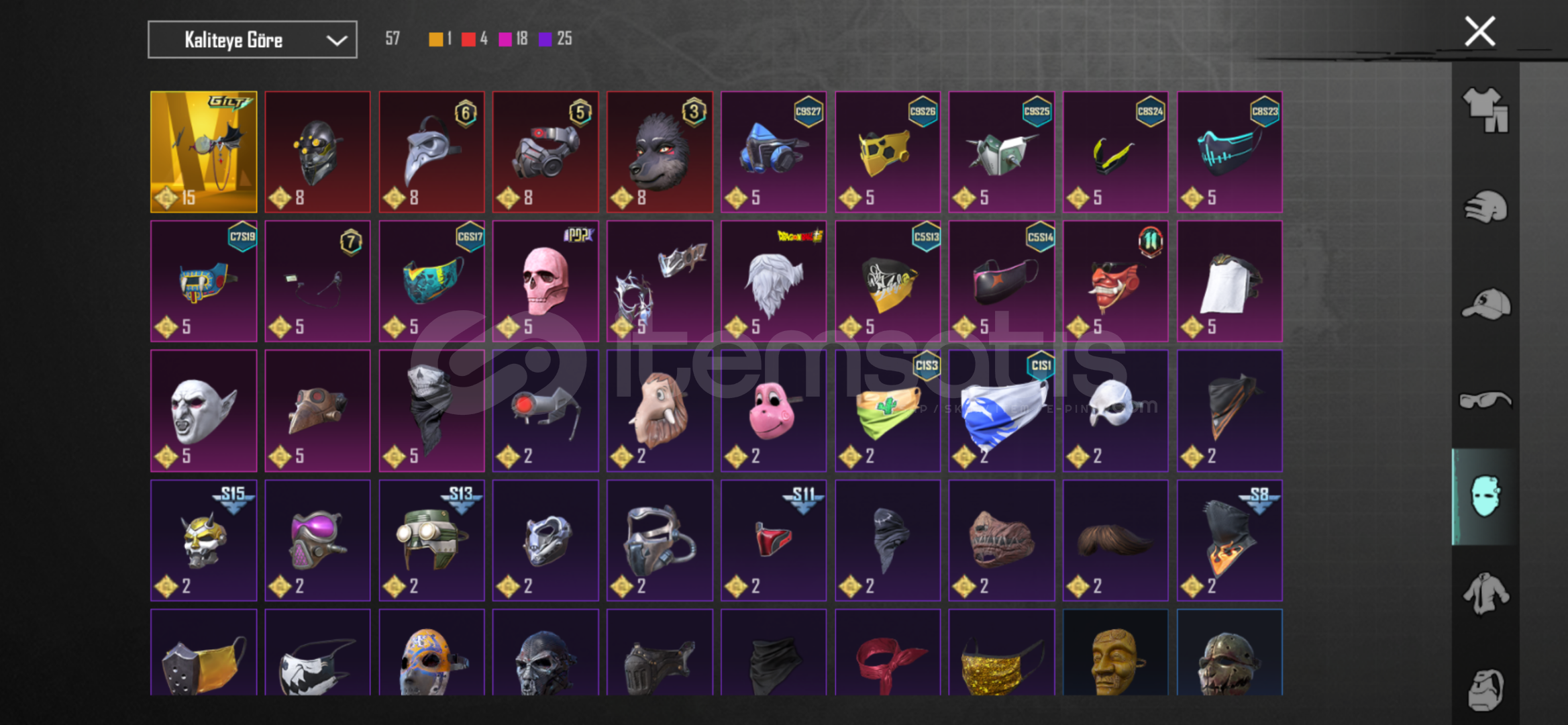The image size is (1568, 725).
Task: Close the inventory with the X icon
Action: [1479, 32]
